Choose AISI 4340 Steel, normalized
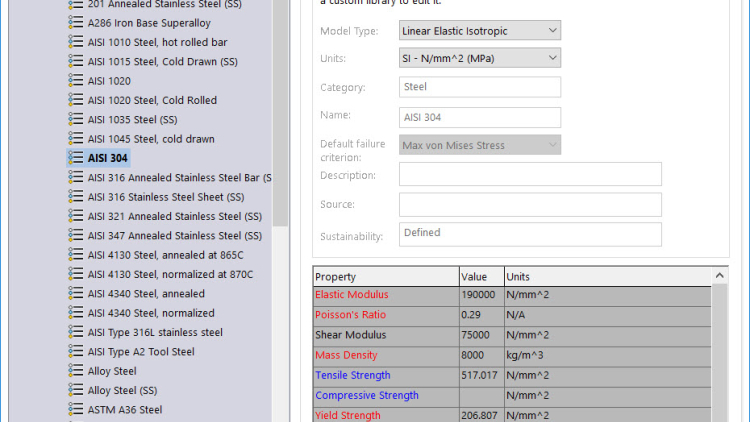 pos(151,313)
